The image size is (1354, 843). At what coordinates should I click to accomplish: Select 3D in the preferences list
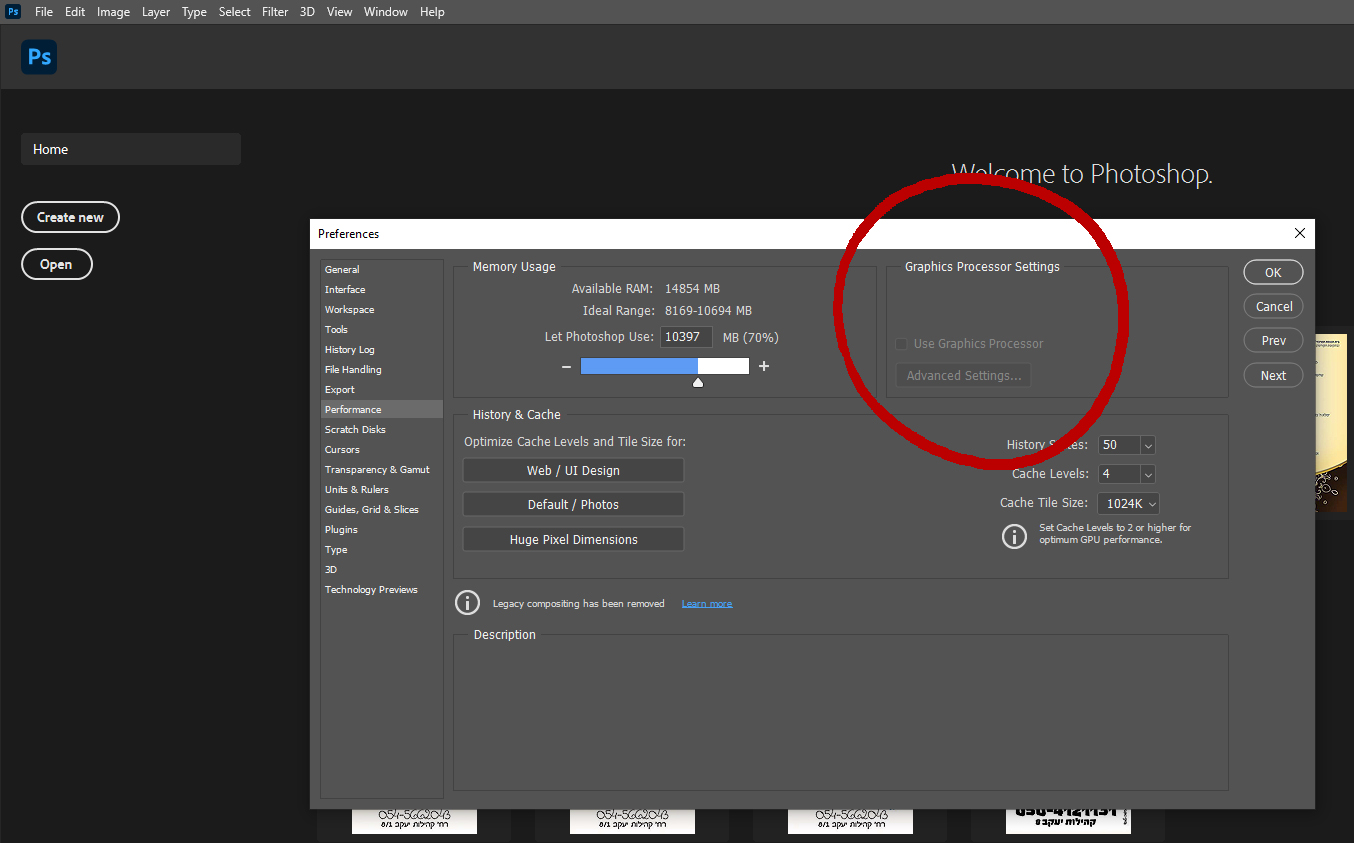click(382, 570)
